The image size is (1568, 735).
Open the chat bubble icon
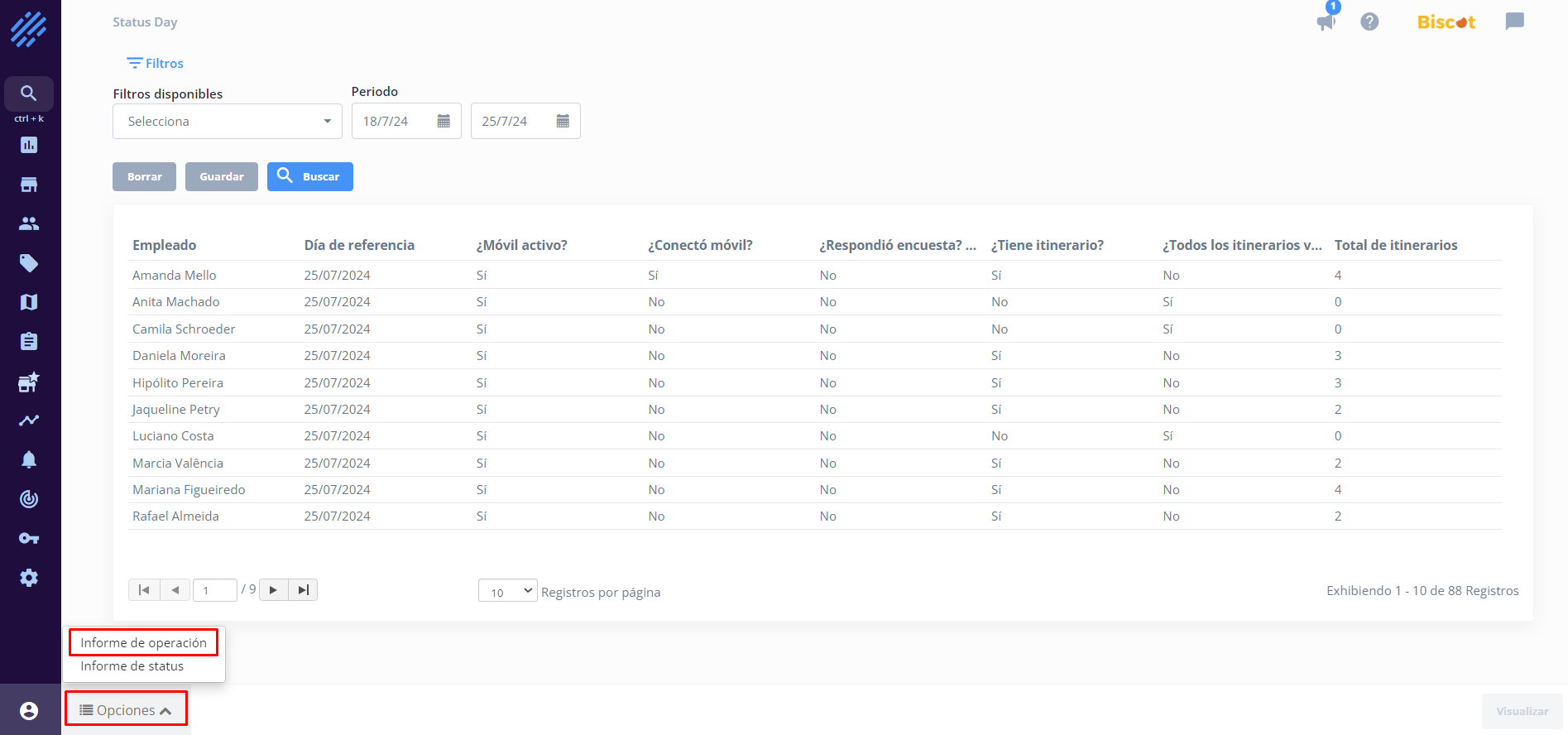point(1514,22)
